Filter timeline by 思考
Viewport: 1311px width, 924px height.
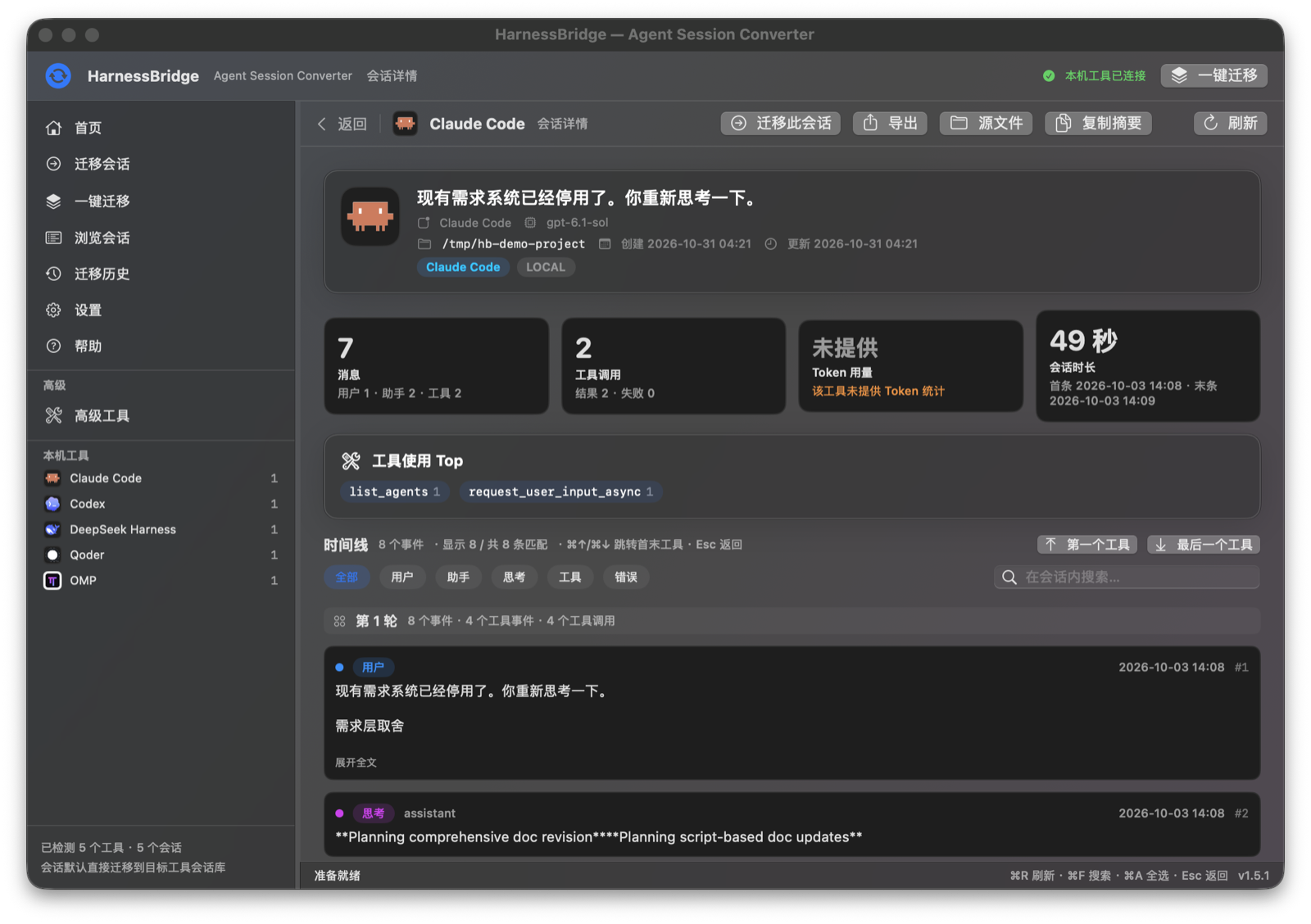pyautogui.click(x=515, y=577)
